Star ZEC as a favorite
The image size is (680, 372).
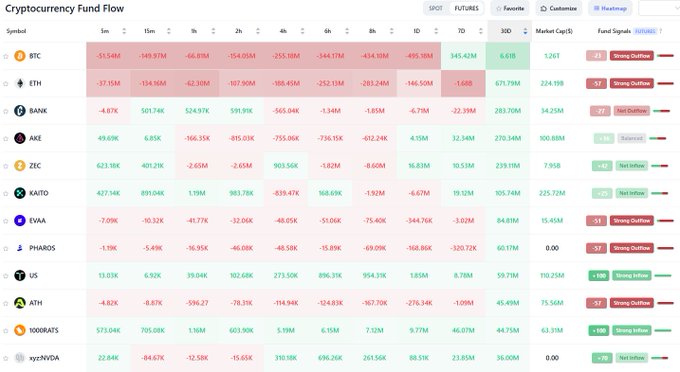pyautogui.click(x=6, y=166)
